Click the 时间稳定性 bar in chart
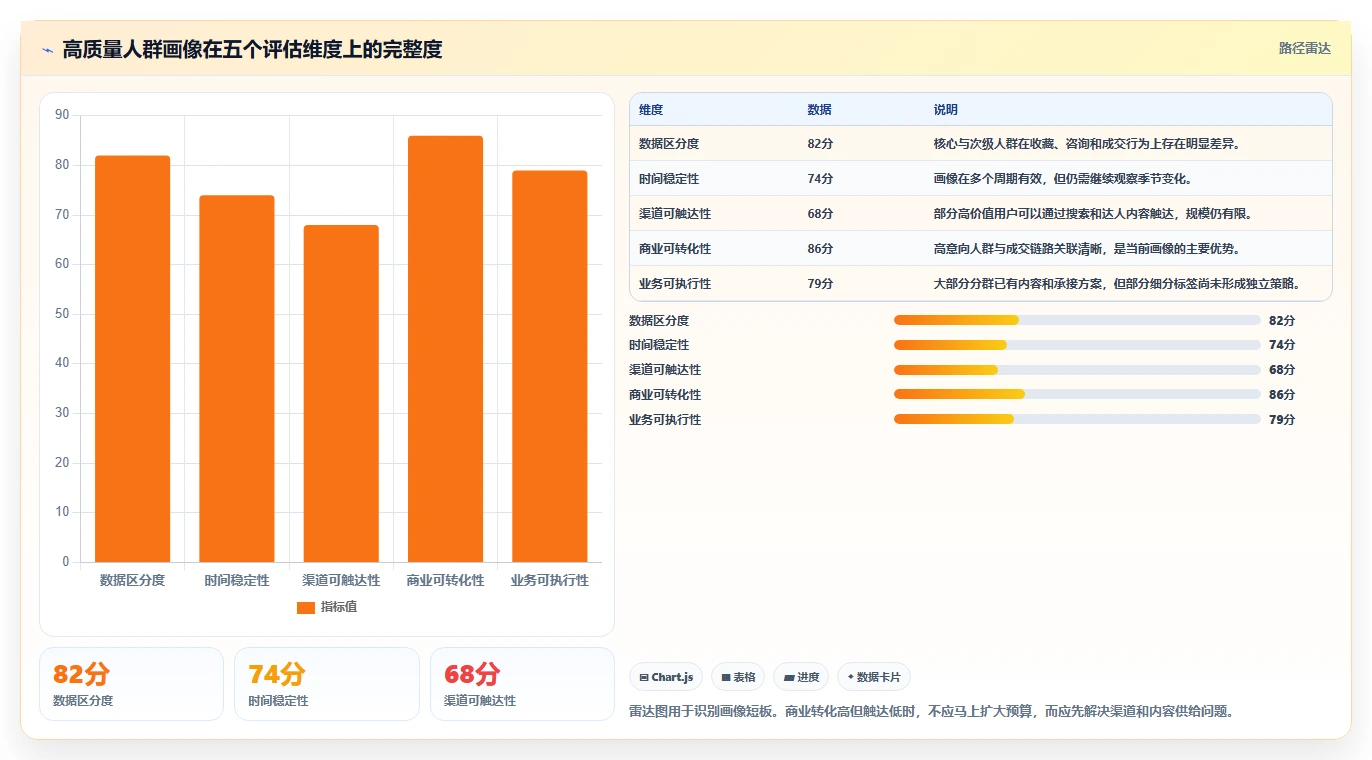 pyautogui.click(x=237, y=379)
